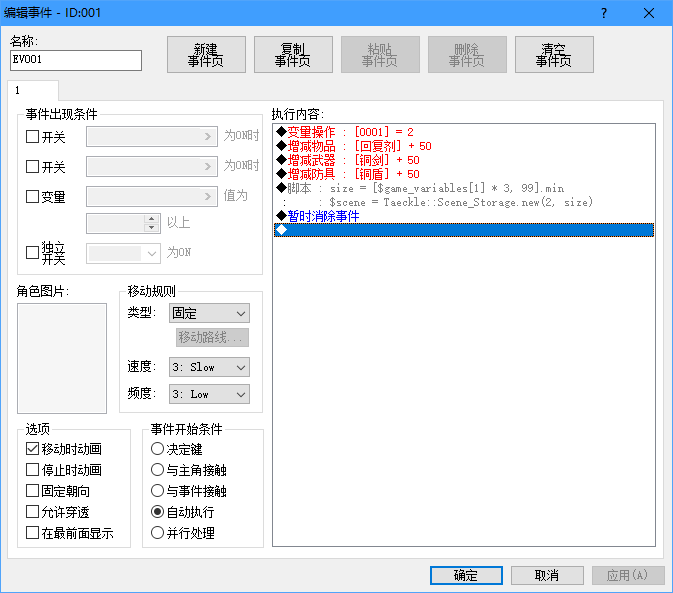Select the 与主角接触 trigger radio button
Viewport: 673px width, 593px height.
[158, 470]
